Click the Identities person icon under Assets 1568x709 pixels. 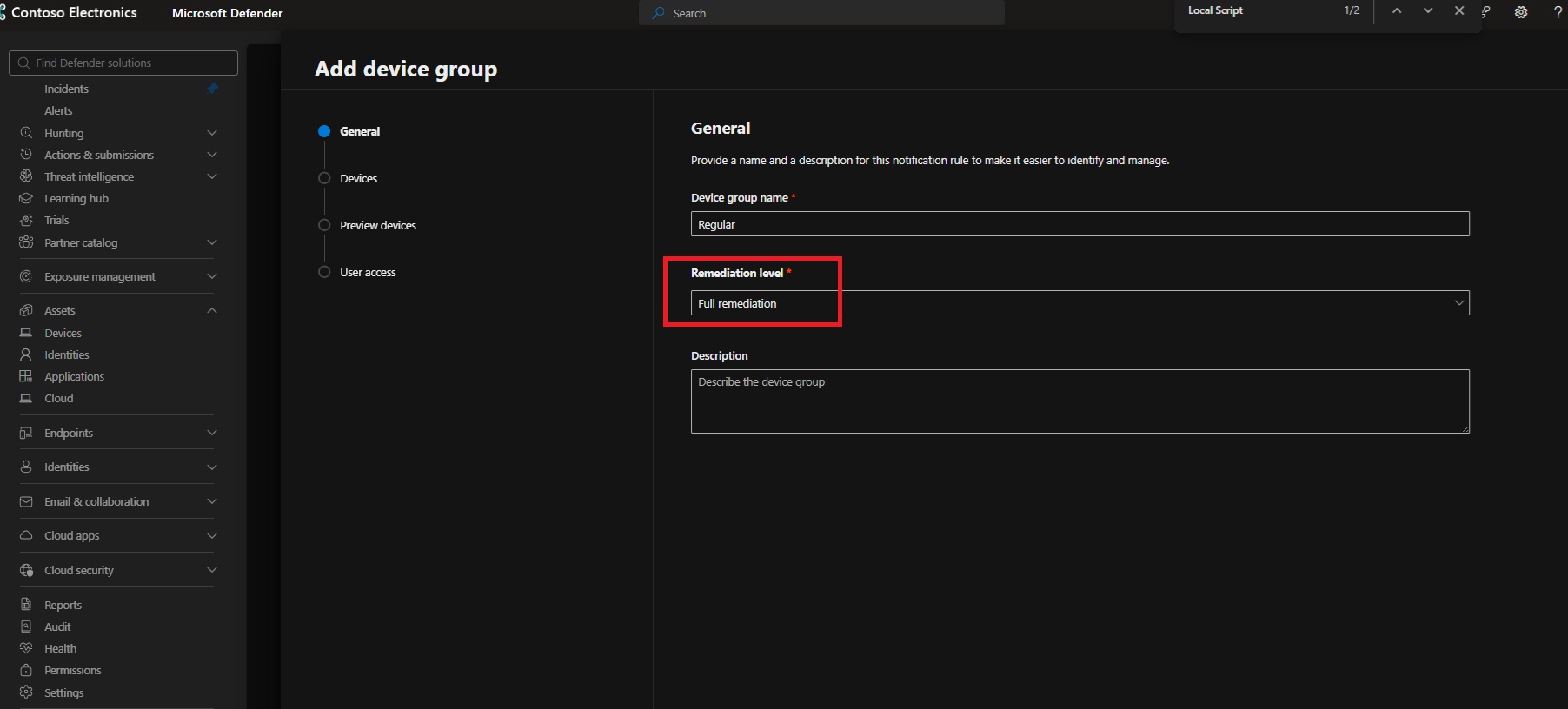pos(26,354)
